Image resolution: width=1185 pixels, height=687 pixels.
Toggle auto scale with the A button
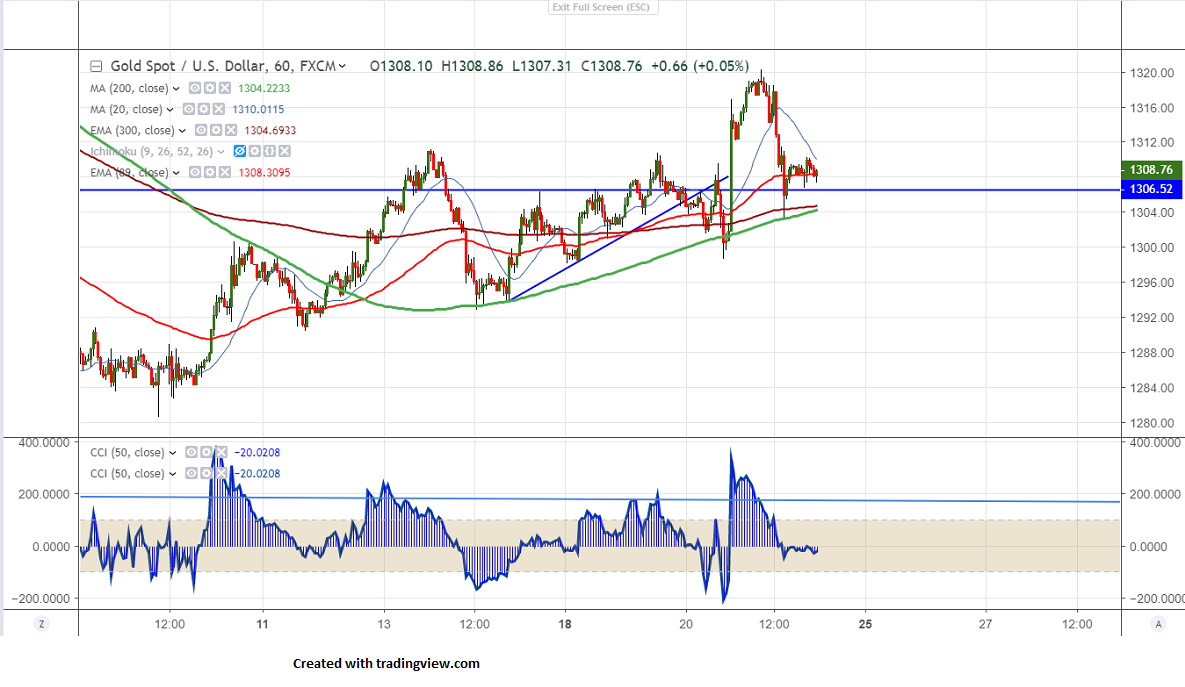click(1158, 624)
